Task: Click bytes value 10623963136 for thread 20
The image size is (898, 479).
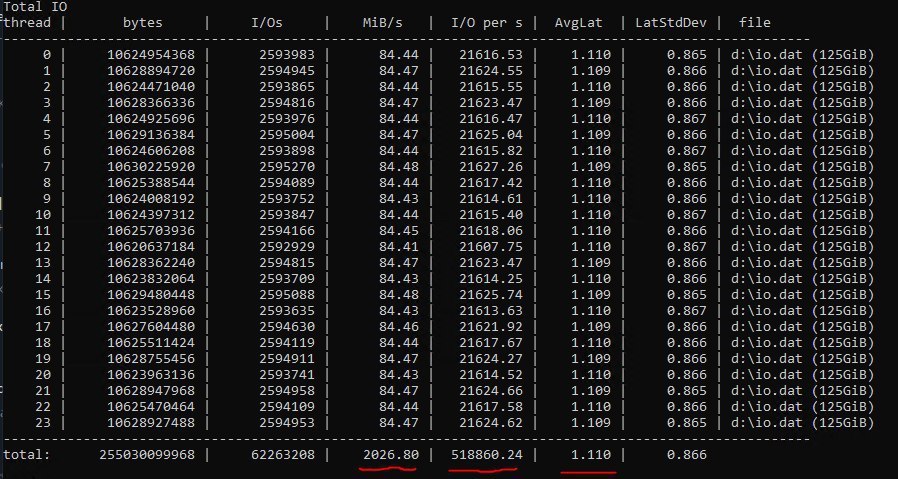Action: [151, 375]
